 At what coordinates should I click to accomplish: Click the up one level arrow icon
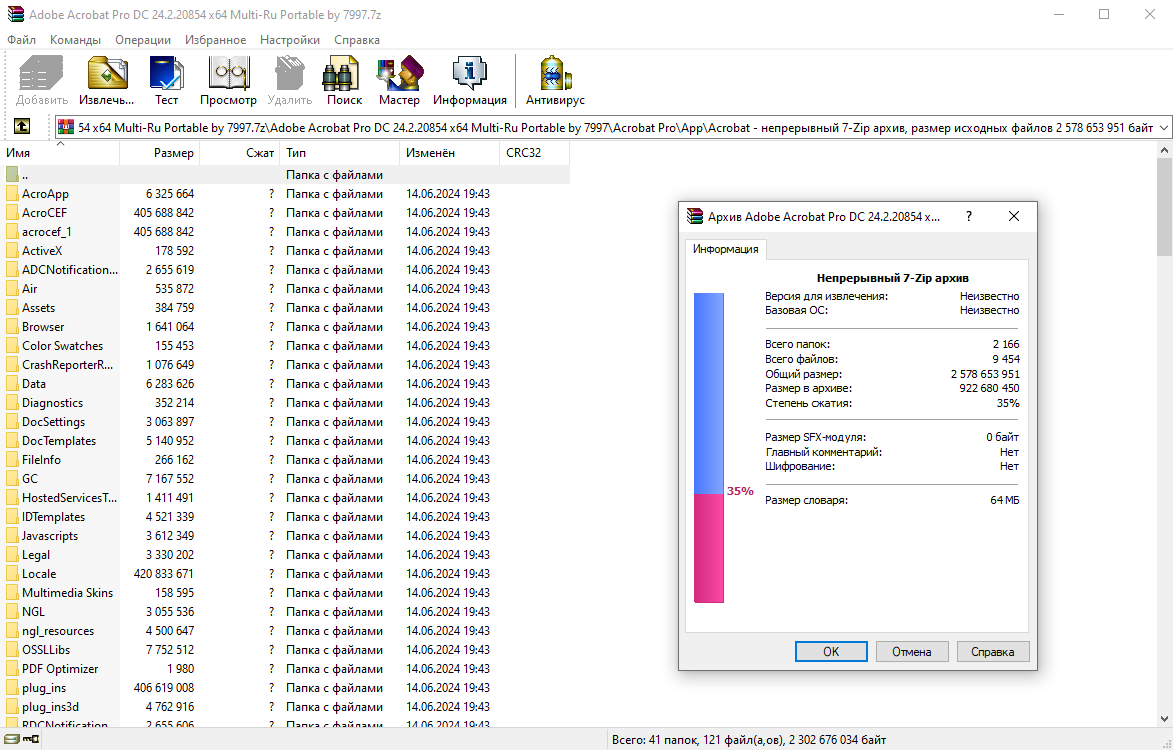22,127
